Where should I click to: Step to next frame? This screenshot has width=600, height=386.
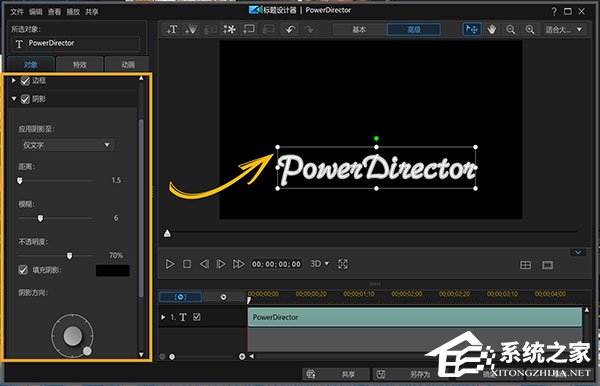(221, 264)
